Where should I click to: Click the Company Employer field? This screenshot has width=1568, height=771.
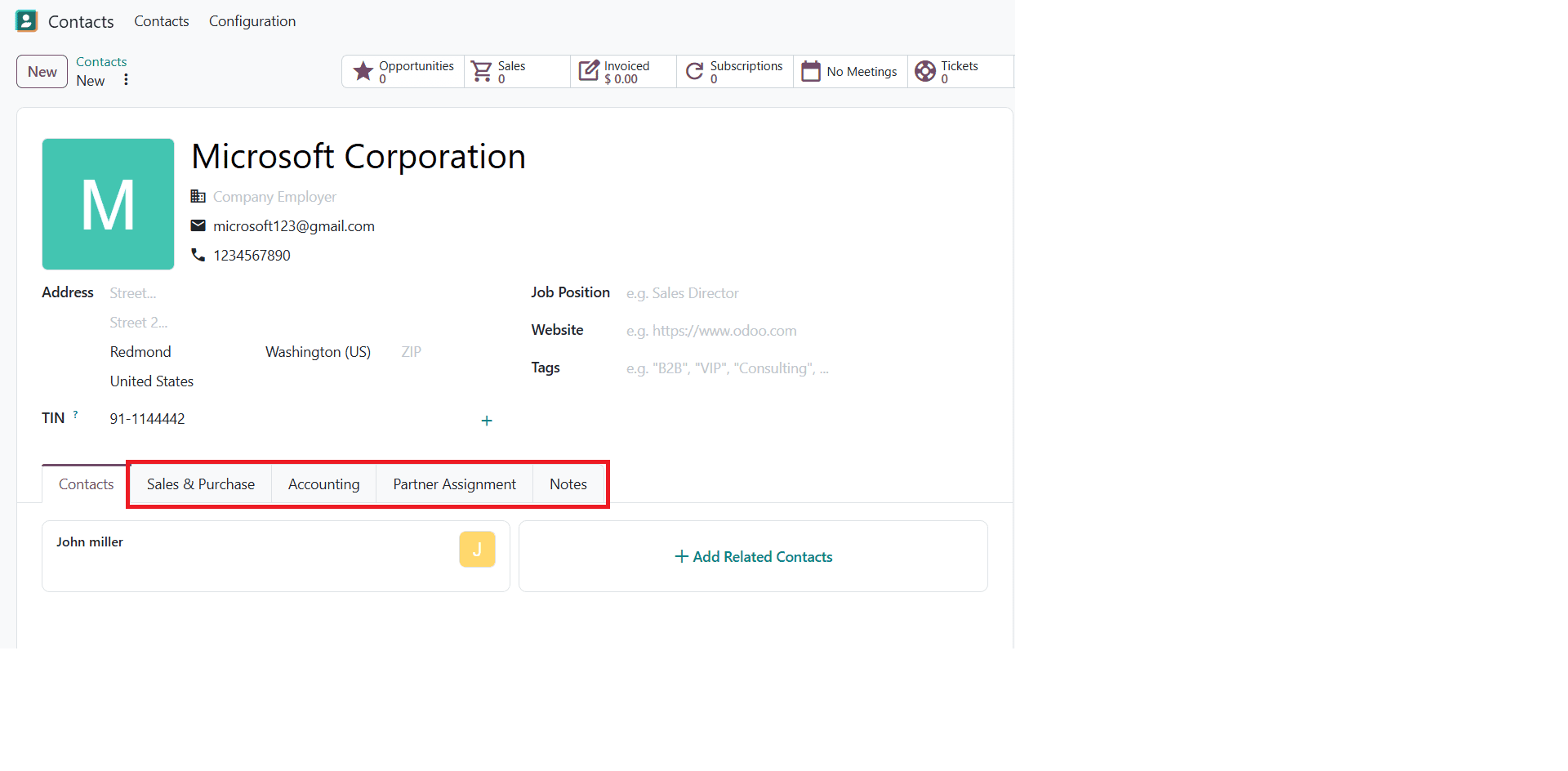(x=275, y=197)
